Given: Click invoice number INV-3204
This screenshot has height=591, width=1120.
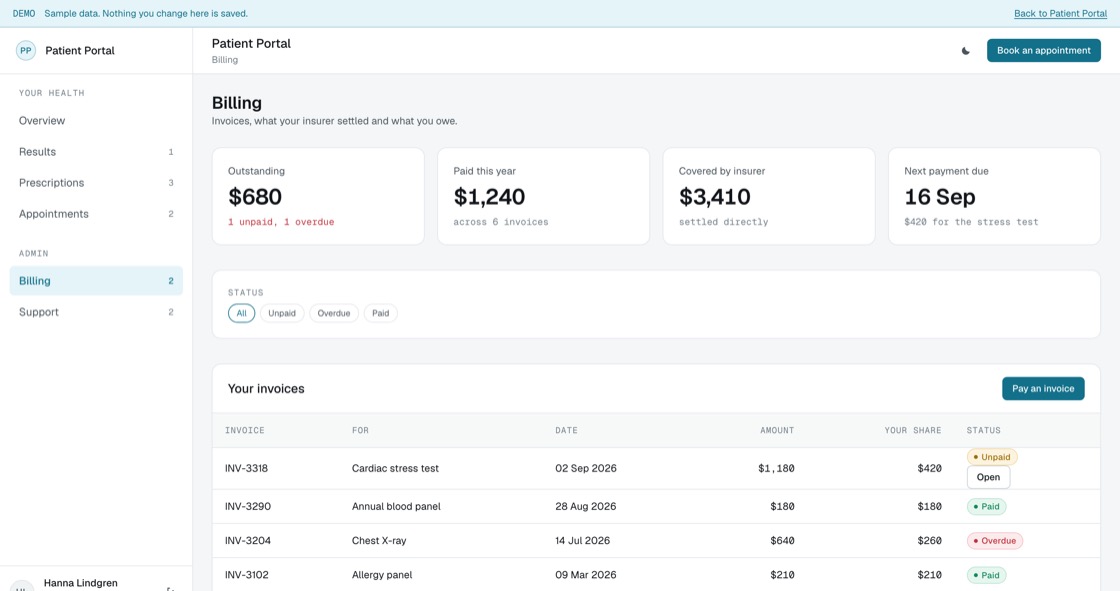Looking at the screenshot, I should point(248,541).
